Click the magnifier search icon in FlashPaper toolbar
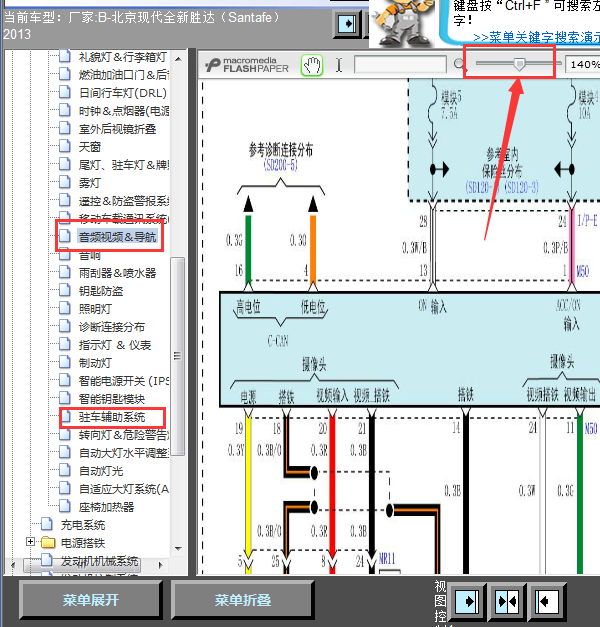Viewport: 600px width, 627px height. (459, 64)
